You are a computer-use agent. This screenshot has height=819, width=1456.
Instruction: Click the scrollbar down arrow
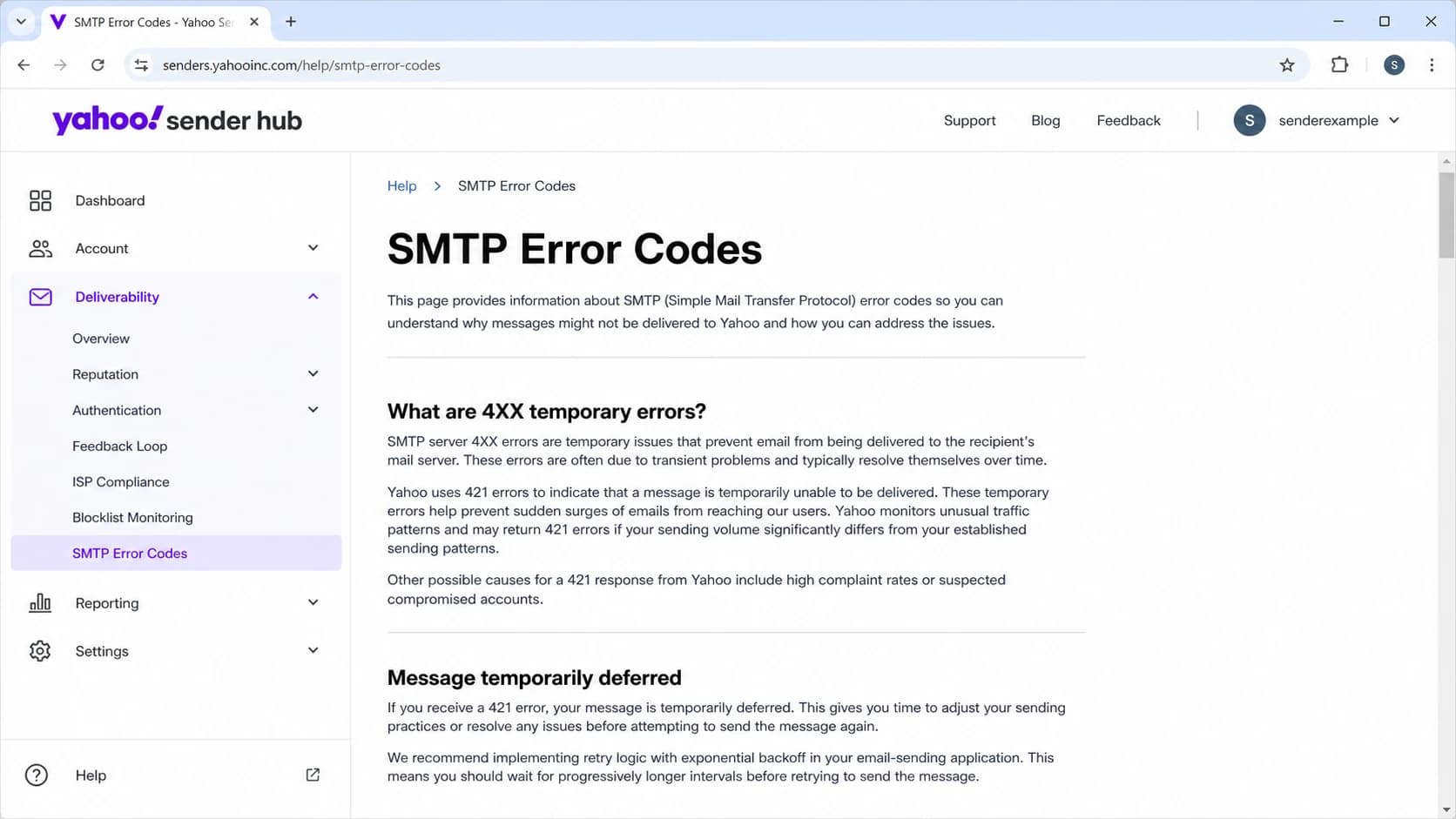click(1446, 810)
